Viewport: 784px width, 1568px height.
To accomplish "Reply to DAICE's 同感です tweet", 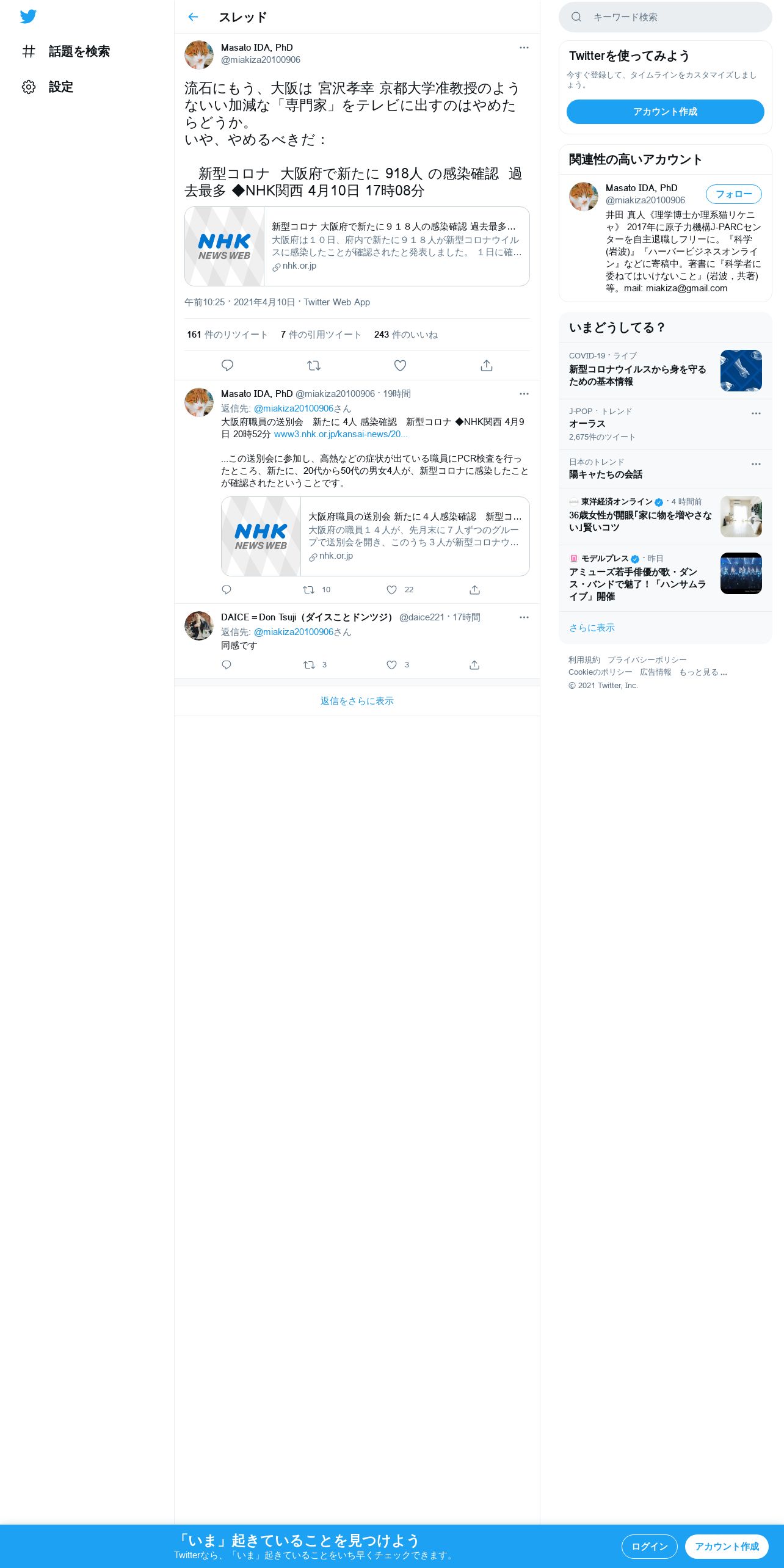I will tap(227, 665).
